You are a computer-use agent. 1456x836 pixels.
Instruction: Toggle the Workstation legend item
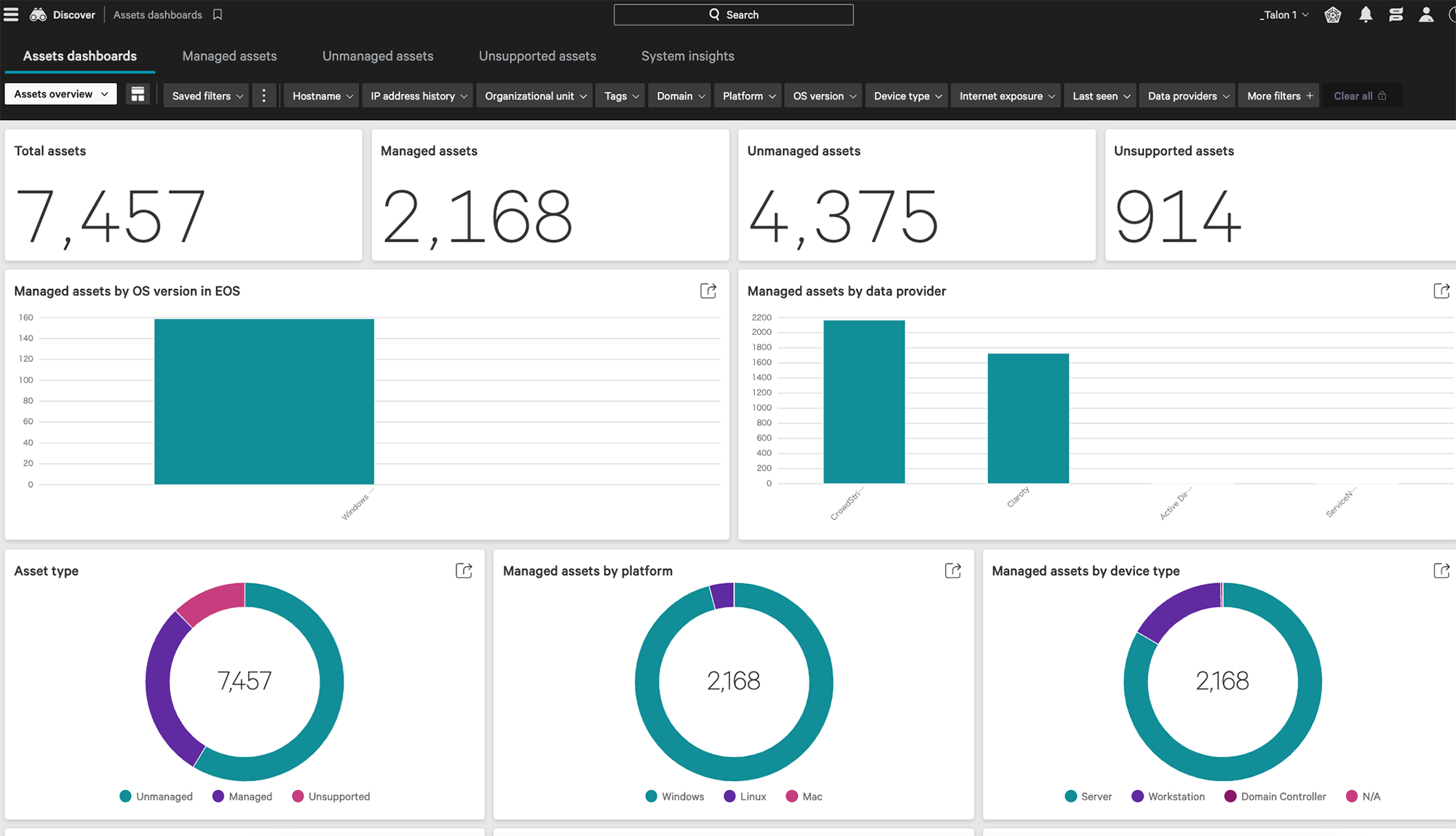1168,796
